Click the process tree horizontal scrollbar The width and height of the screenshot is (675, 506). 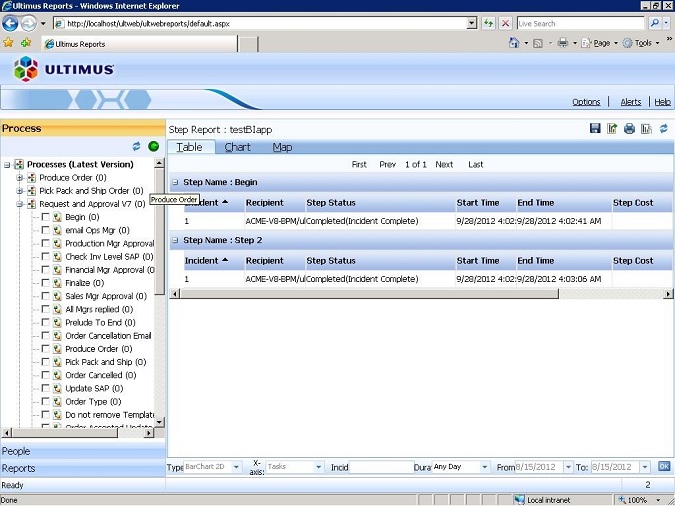(77, 432)
